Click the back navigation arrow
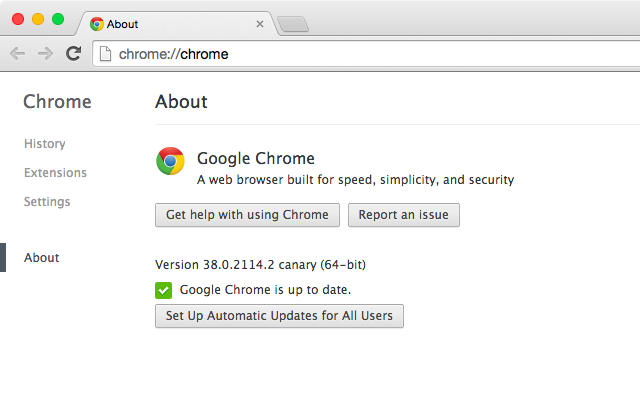The image size is (640, 400). (x=18, y=53)
